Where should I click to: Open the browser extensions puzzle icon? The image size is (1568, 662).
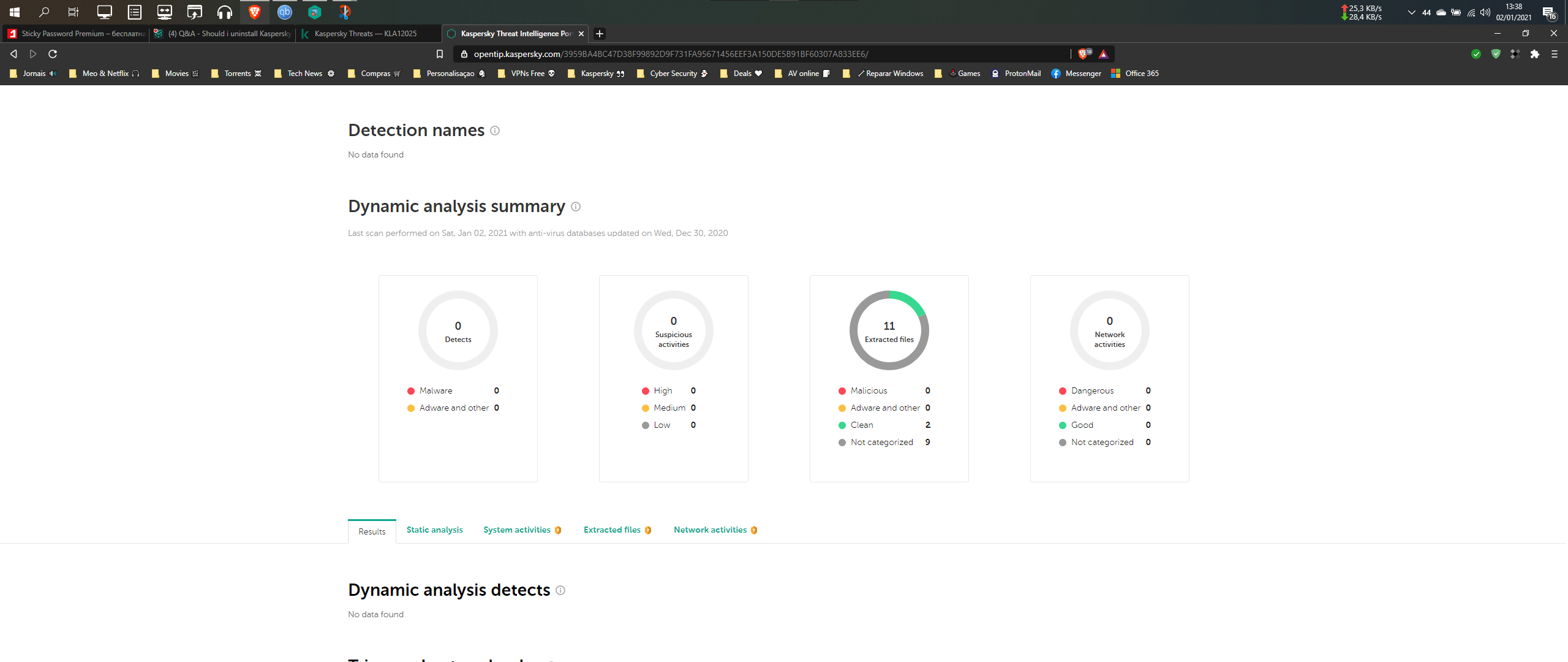tap(1534, 54)
